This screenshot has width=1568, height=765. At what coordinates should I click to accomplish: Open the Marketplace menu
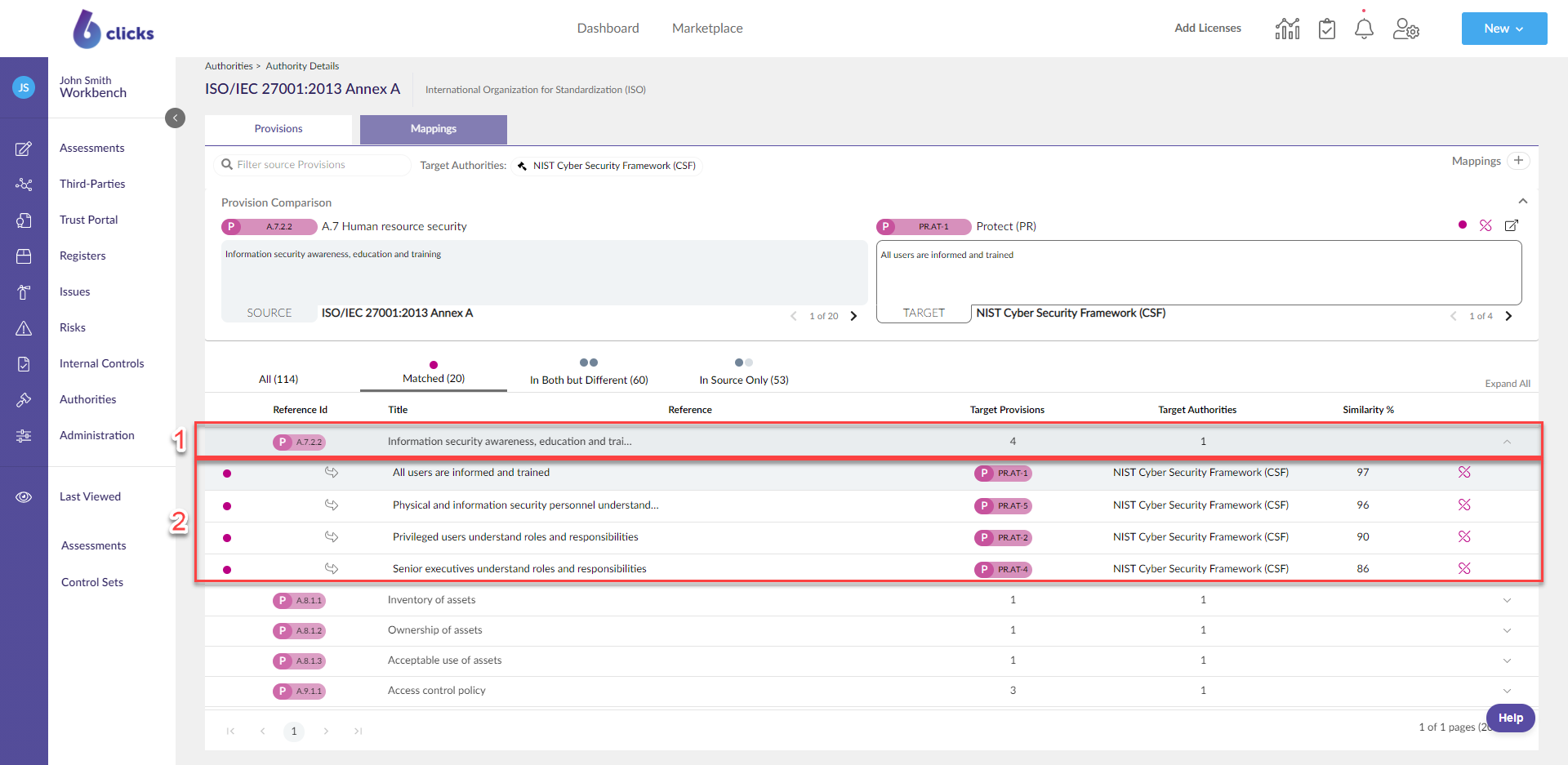coord(707,29)
